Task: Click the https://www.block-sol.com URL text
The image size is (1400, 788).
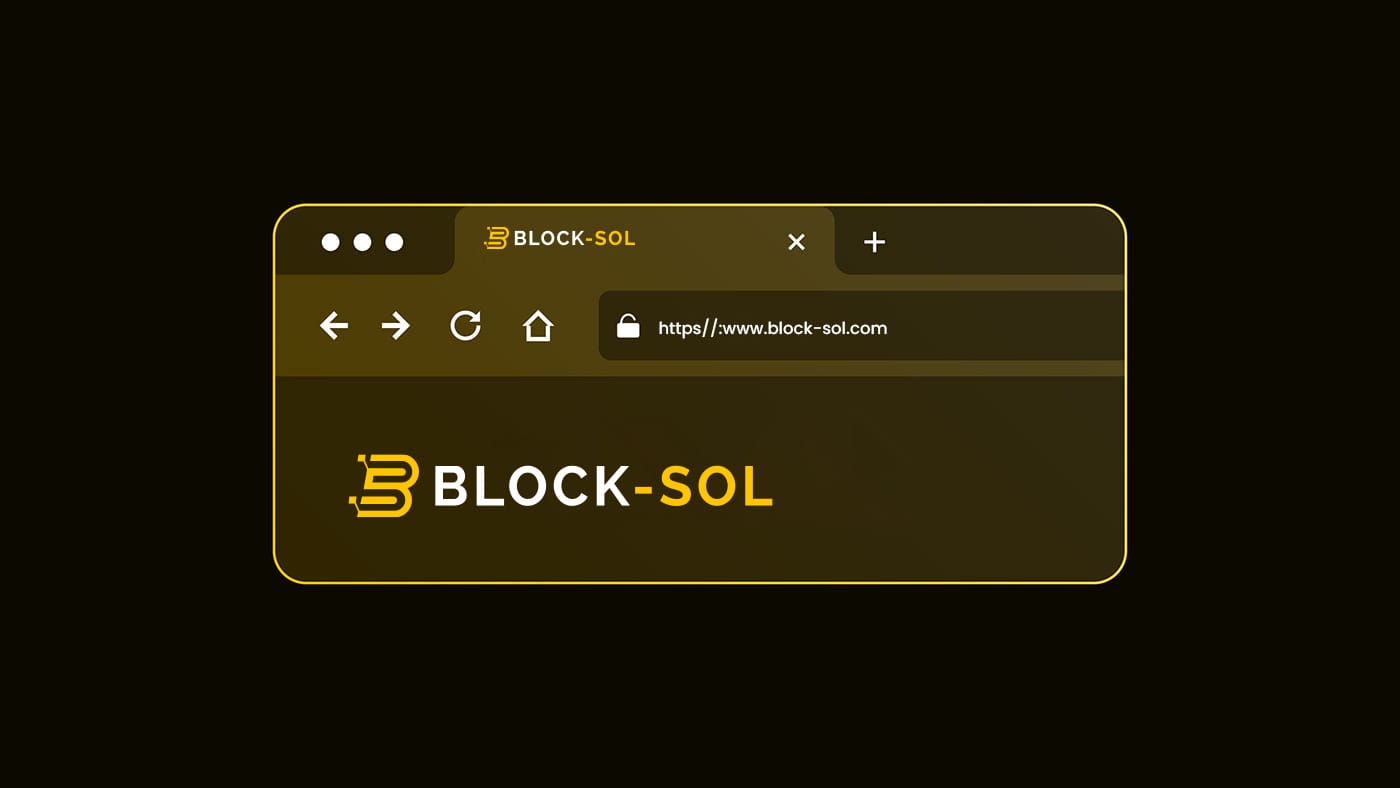Action: click(772, 328)
